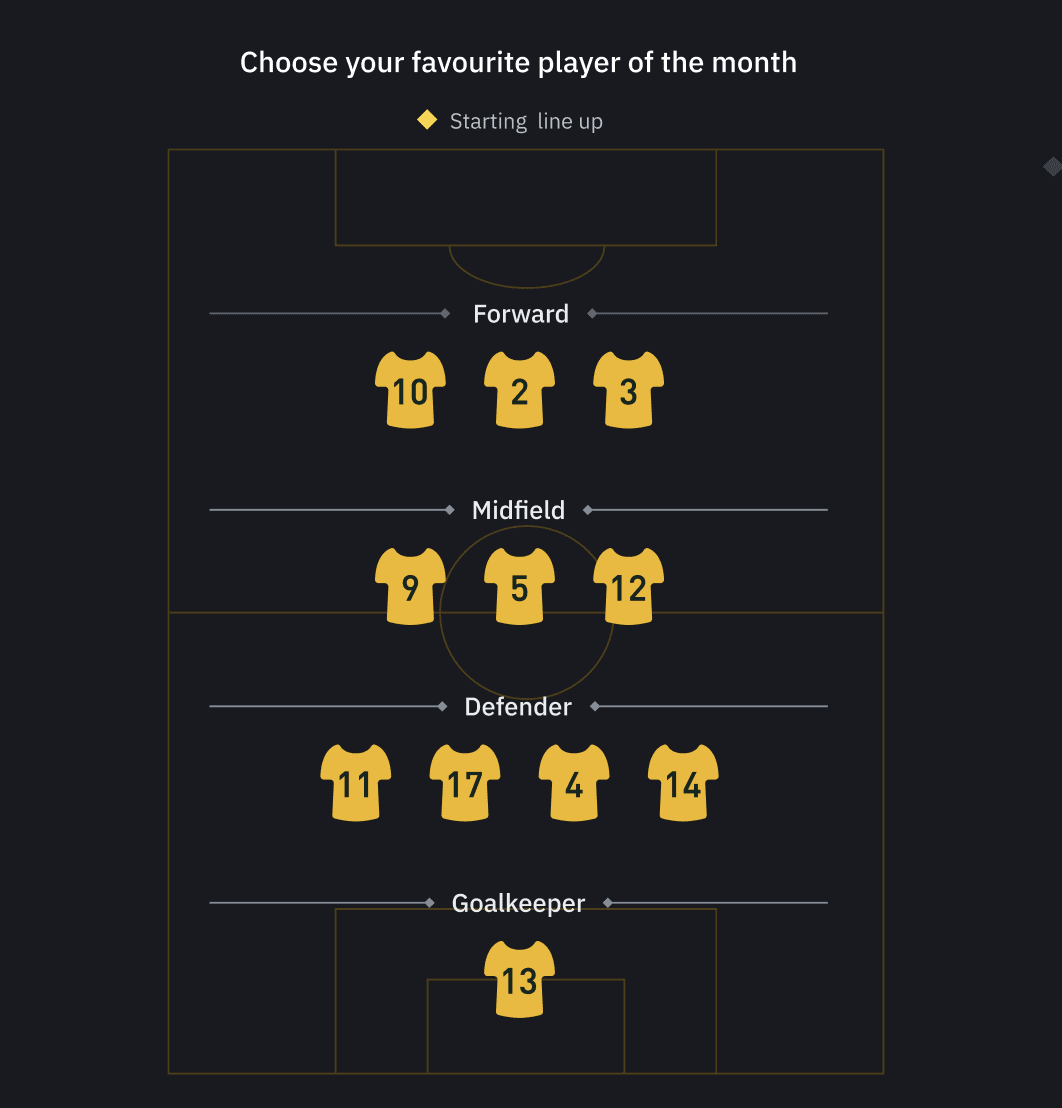Click the Starting line up legend text

tap(526, 122)
